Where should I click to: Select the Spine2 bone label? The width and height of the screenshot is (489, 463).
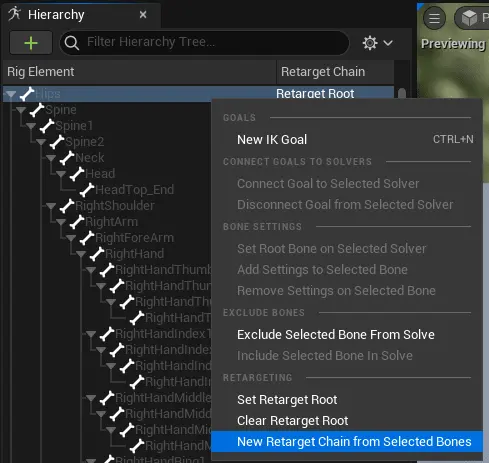pos(85,142)
